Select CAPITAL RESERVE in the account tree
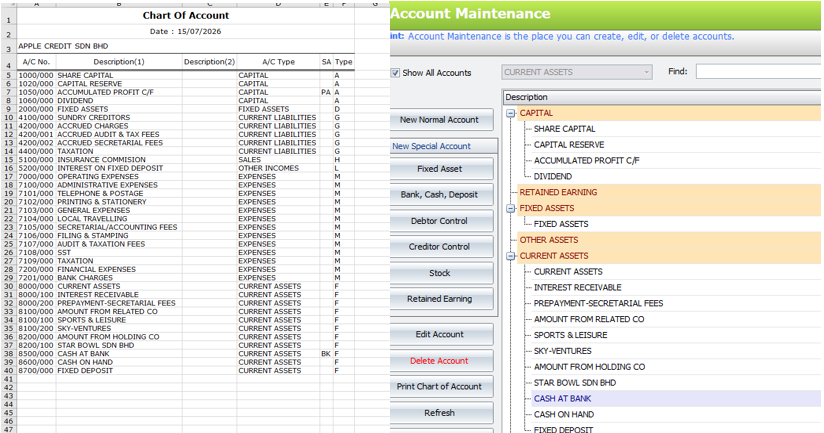The height and width of the screenshot is (433, 824). (569, 145)
